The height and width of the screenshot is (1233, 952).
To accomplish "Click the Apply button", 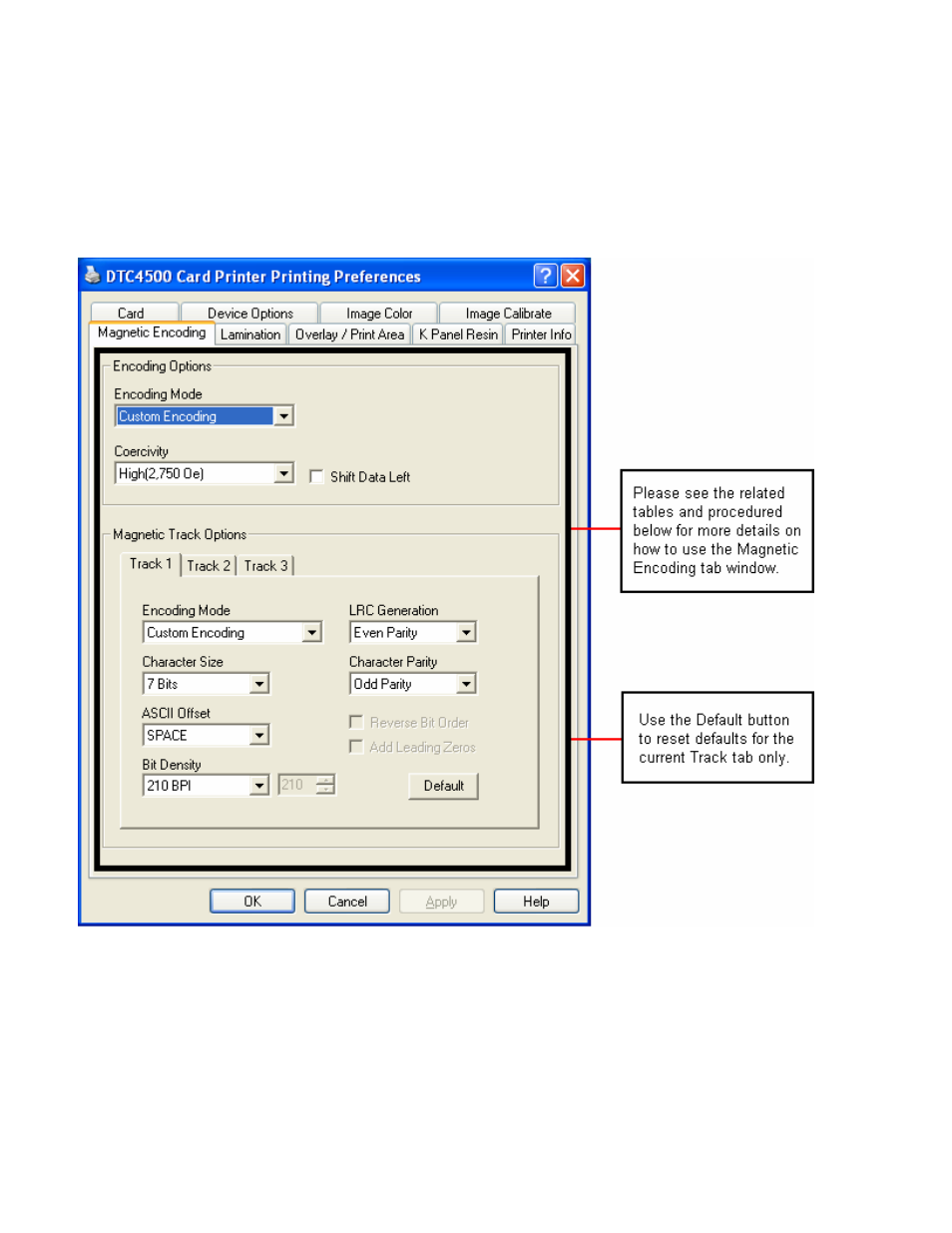I will pyautogui.click(x=441, y=902).
